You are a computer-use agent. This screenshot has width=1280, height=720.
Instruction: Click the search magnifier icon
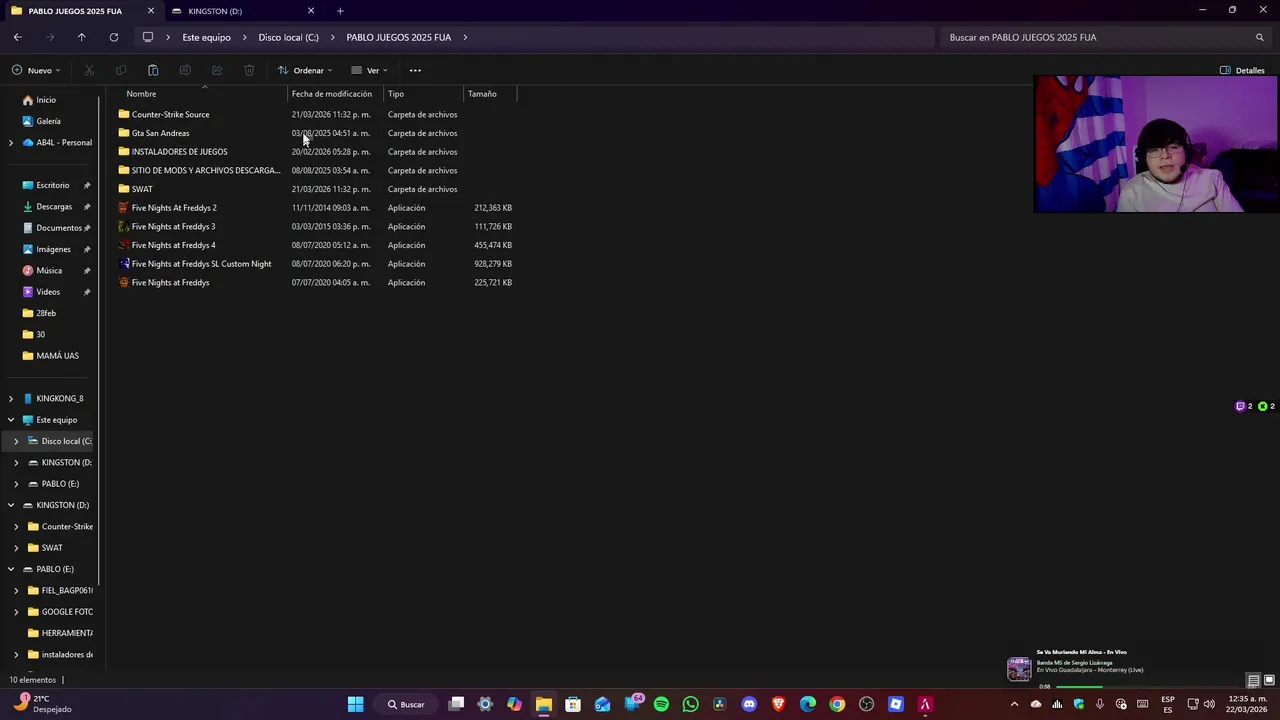tap(1260, 37)
